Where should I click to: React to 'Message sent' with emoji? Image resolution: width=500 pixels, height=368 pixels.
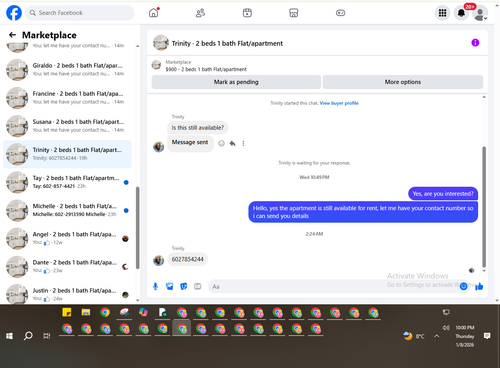(221, 143)
